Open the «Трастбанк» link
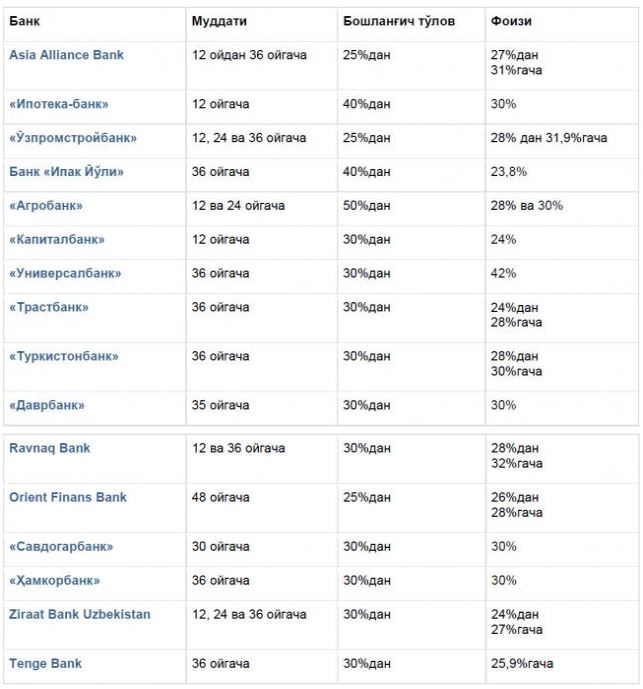643x689 pixels. tap(49, 308)
